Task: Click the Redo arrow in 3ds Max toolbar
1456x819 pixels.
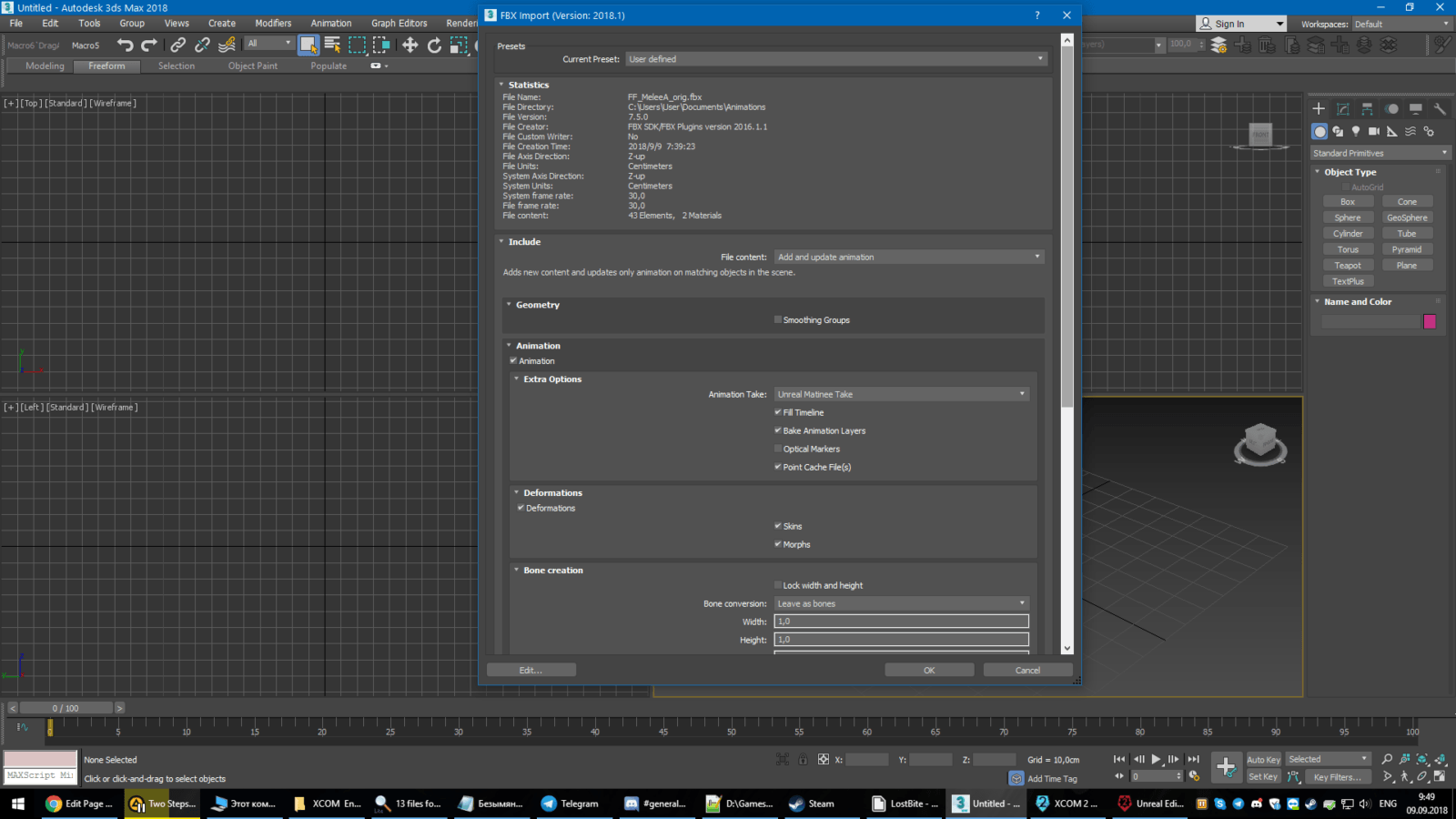Action: coord(149,45)
